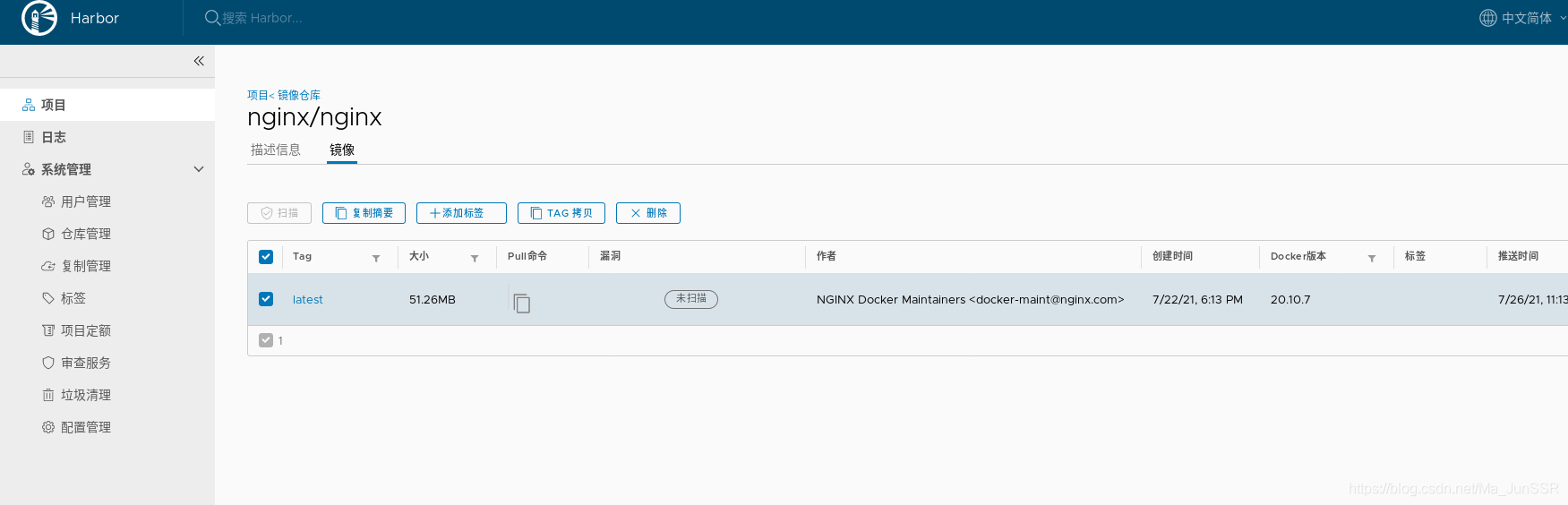Screen dimensions: 1568x505
Task: Click the 添加标签 button
Action: point(461,213)
